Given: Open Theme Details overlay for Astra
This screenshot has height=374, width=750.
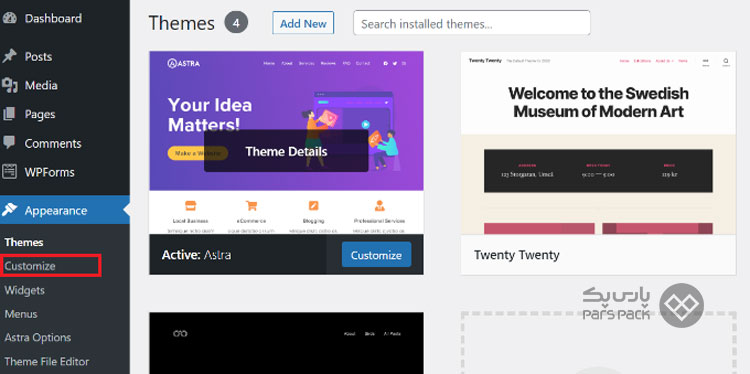Looking at the screenshot, I should coord(286,152).
